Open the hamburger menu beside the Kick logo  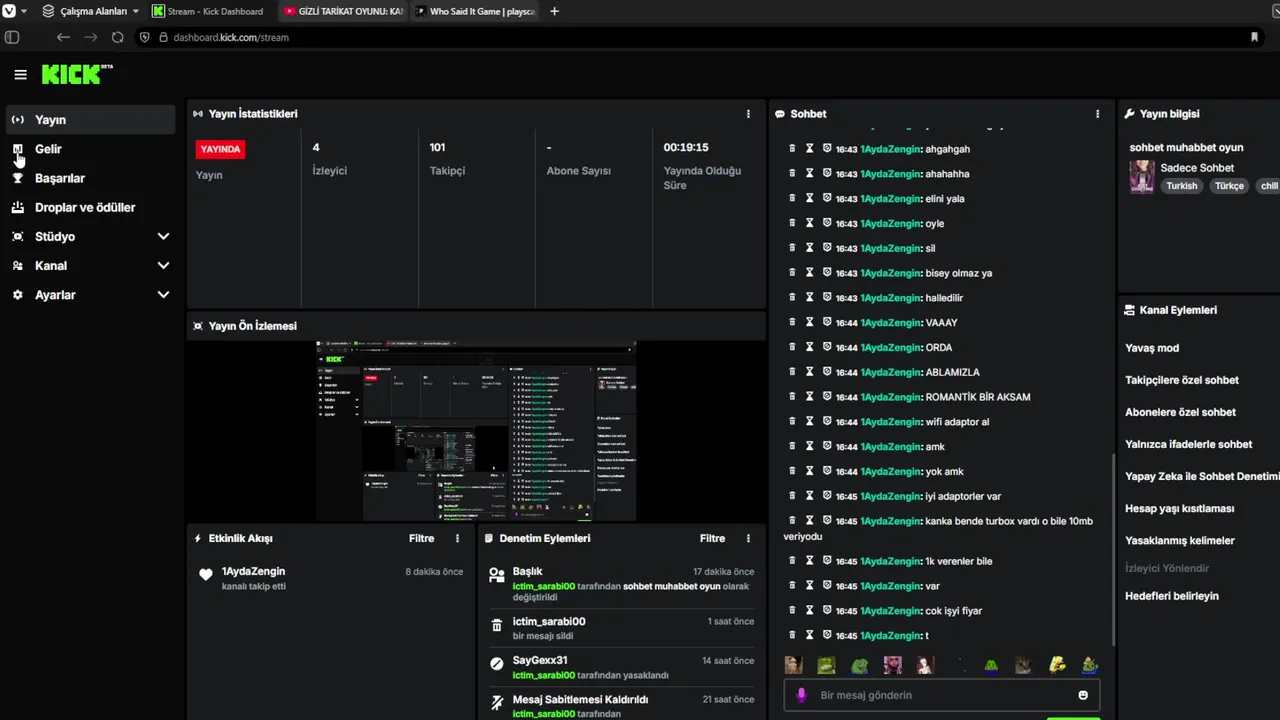point(20,75)
